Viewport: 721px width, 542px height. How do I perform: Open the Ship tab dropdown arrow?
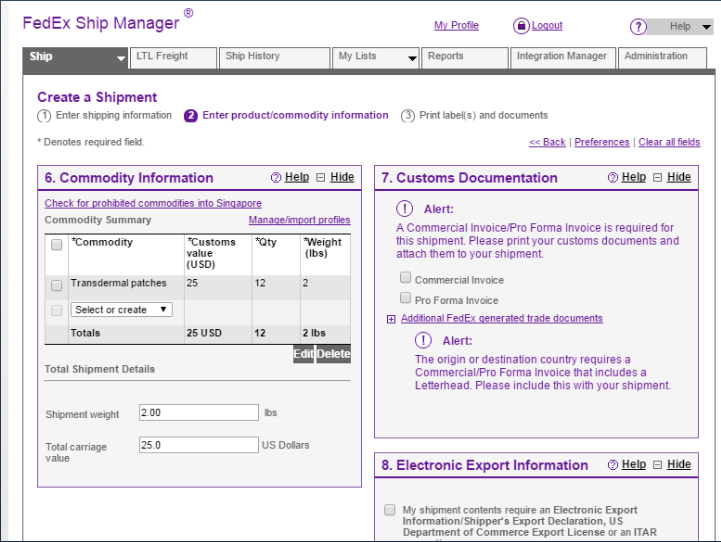[120, 58]
